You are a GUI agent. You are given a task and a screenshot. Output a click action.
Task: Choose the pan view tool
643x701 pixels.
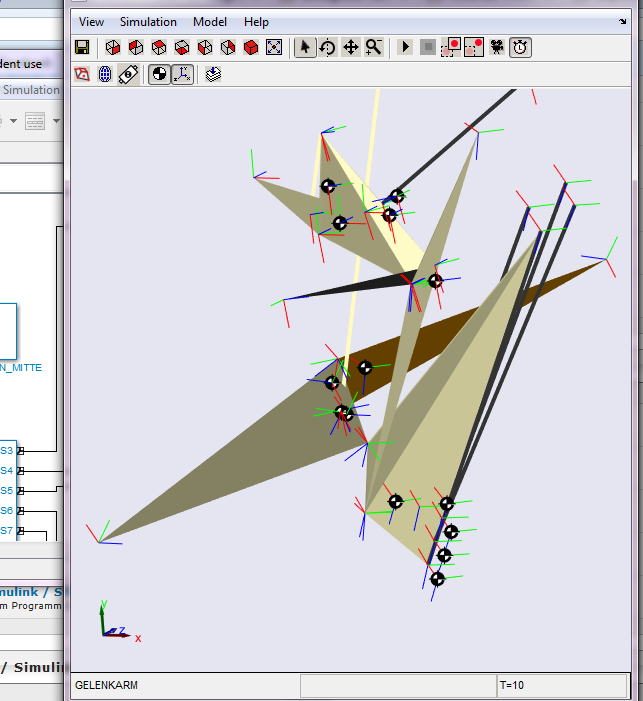click(x=351, y=47)
